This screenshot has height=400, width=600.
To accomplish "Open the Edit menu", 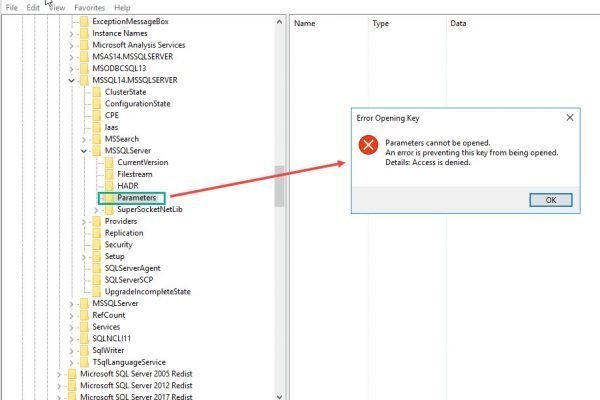I will pyautogui.click(x=34, y=7).
